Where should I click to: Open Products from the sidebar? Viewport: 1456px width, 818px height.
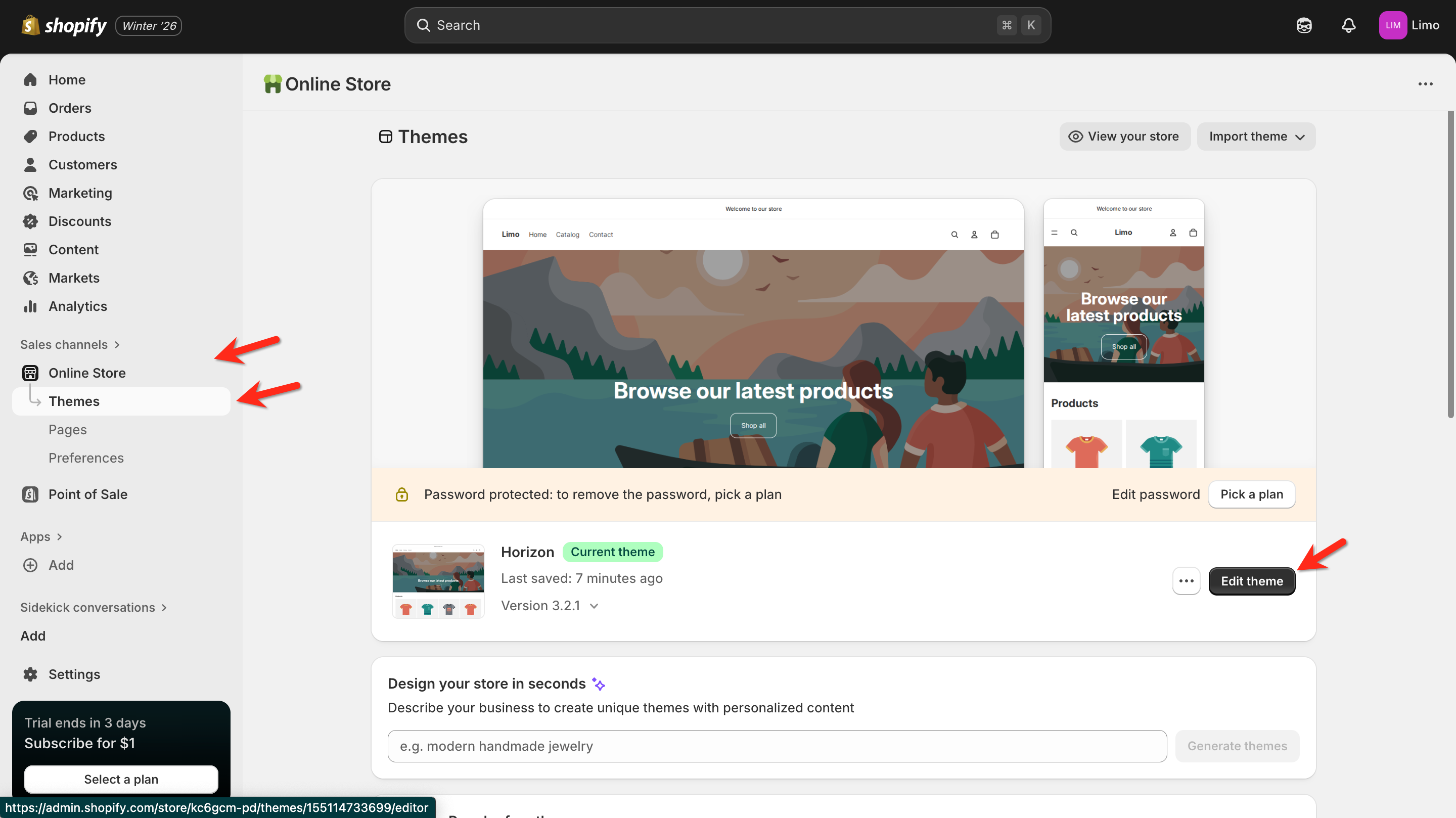click(76, 135)
